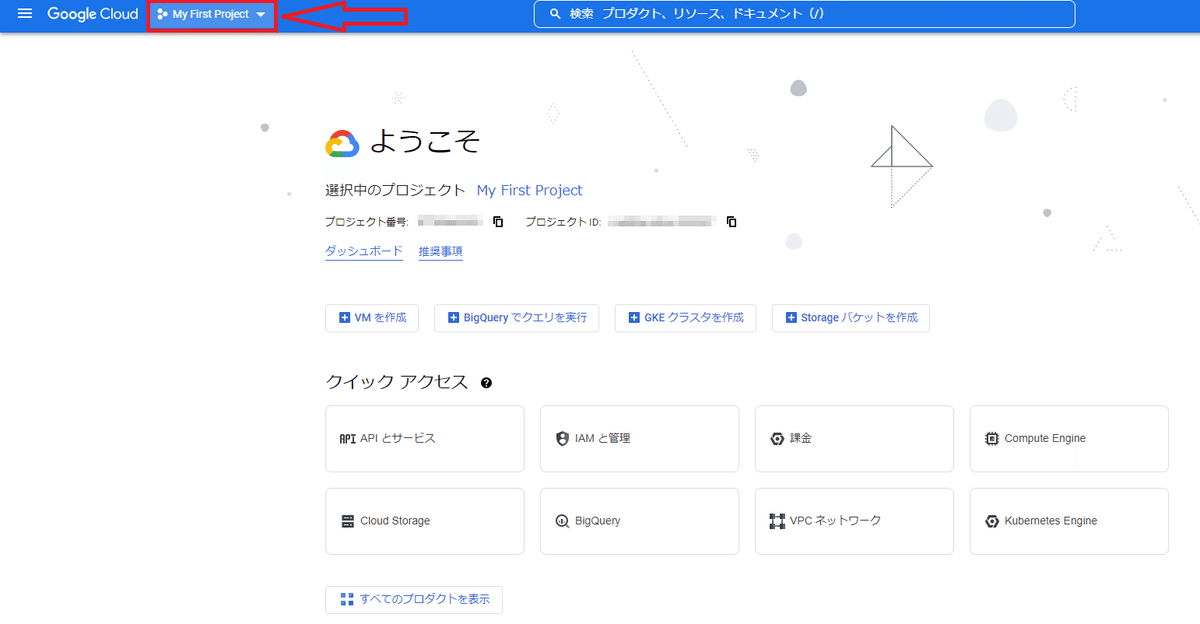Open the BigQuery quick access card
The width and height of the screenshot is (1200, 624).
click(640, 521)
